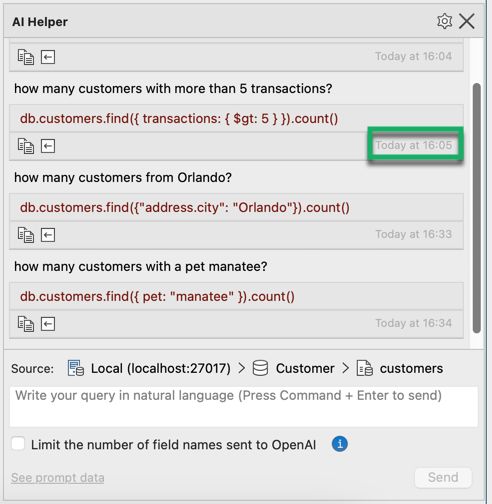Insert the transactions query into editor
Image resolution: width=492 pixels, height=504 pixels.
[48, 146]
